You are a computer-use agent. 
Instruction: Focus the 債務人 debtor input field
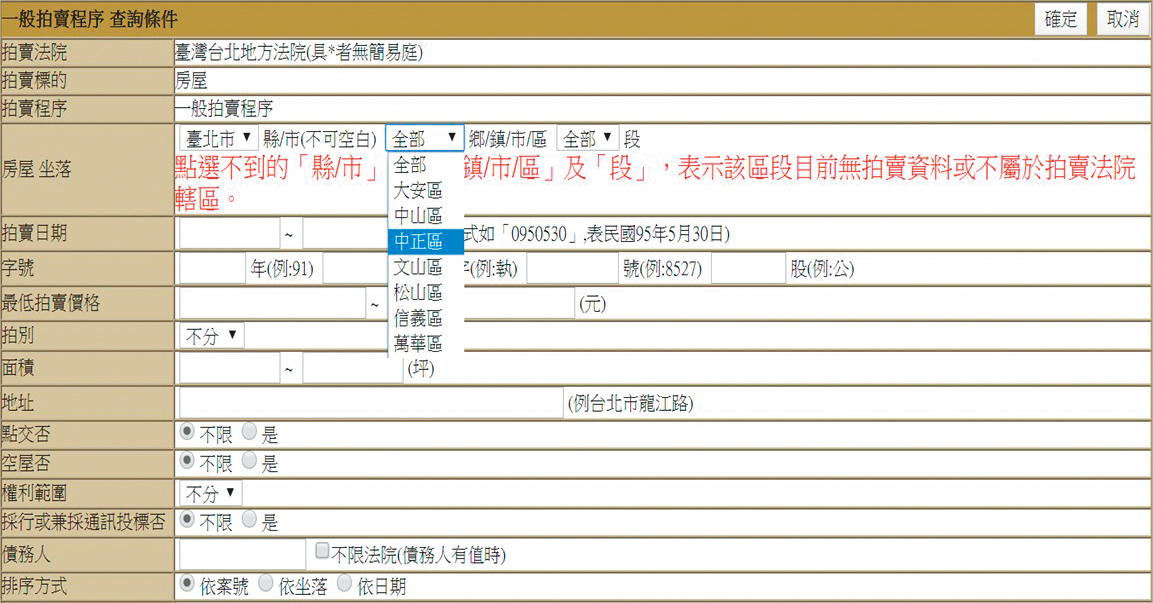pyautogui.click(x=242, y=554)
